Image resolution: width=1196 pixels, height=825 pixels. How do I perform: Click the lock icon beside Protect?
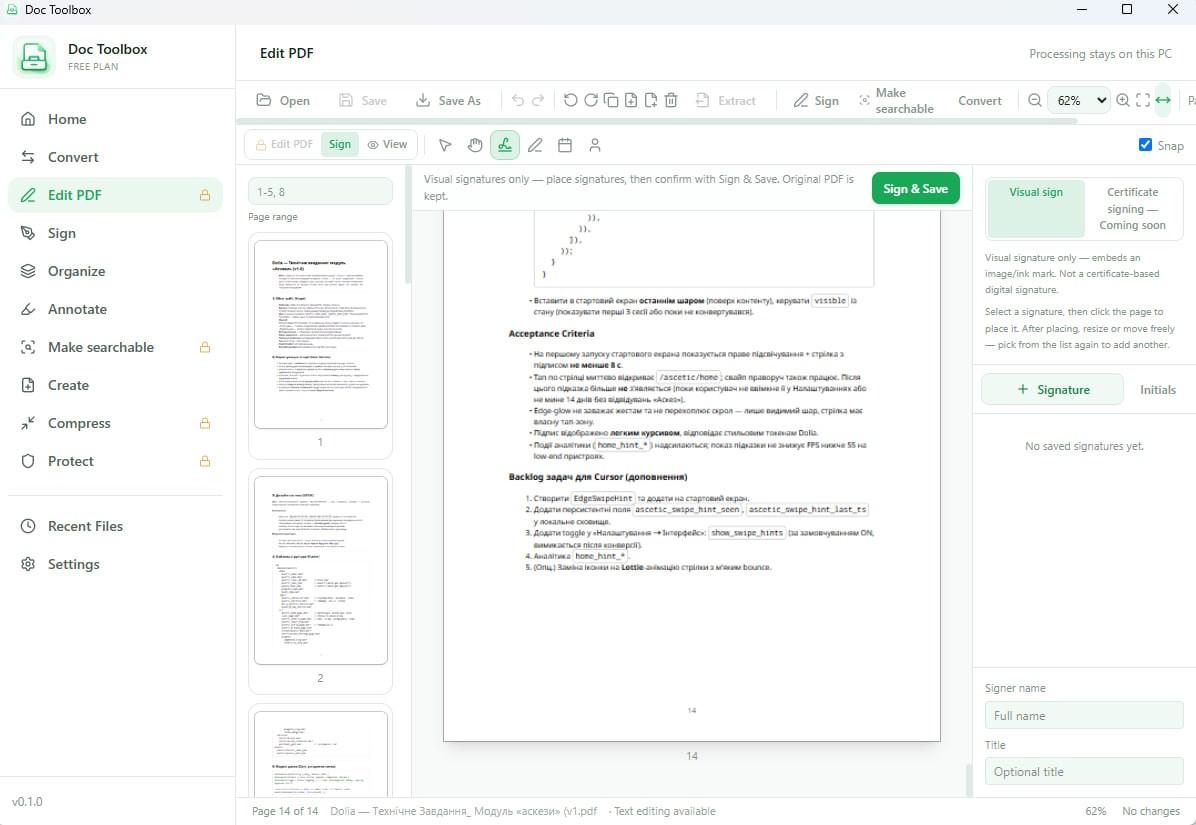[204, 461]
